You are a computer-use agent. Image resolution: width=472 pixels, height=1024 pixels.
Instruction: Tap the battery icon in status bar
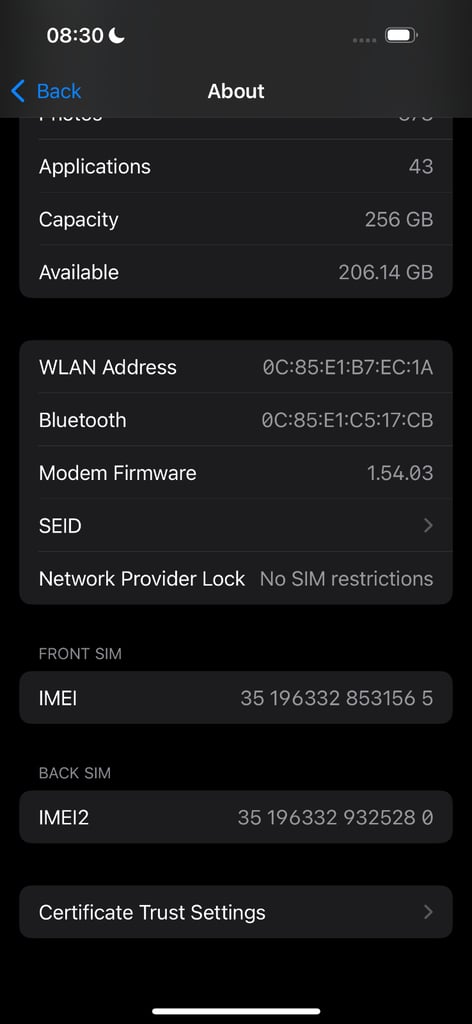pyautogui.click(x=401, y=35)
